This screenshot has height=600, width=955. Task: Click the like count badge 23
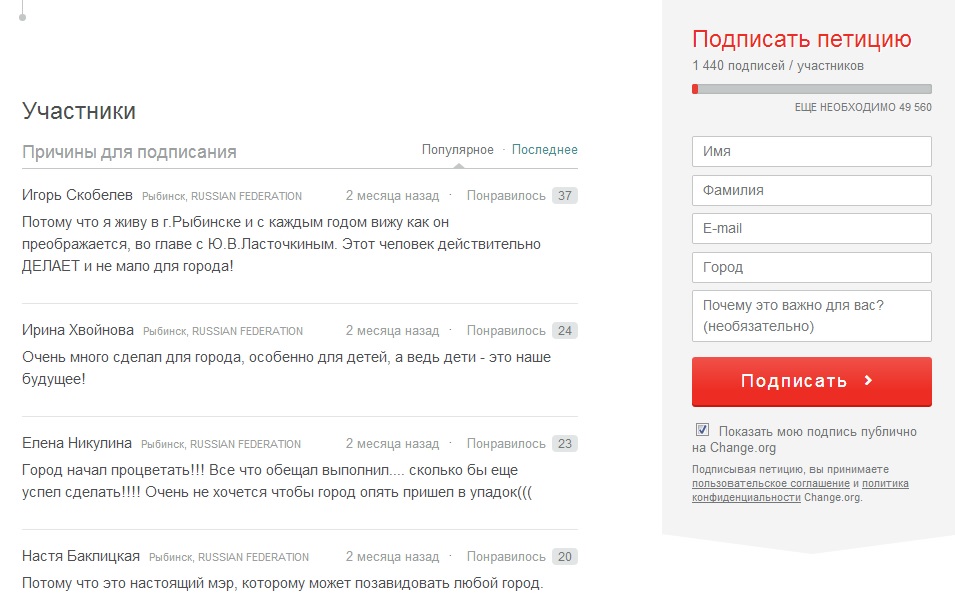pos(565,444)
